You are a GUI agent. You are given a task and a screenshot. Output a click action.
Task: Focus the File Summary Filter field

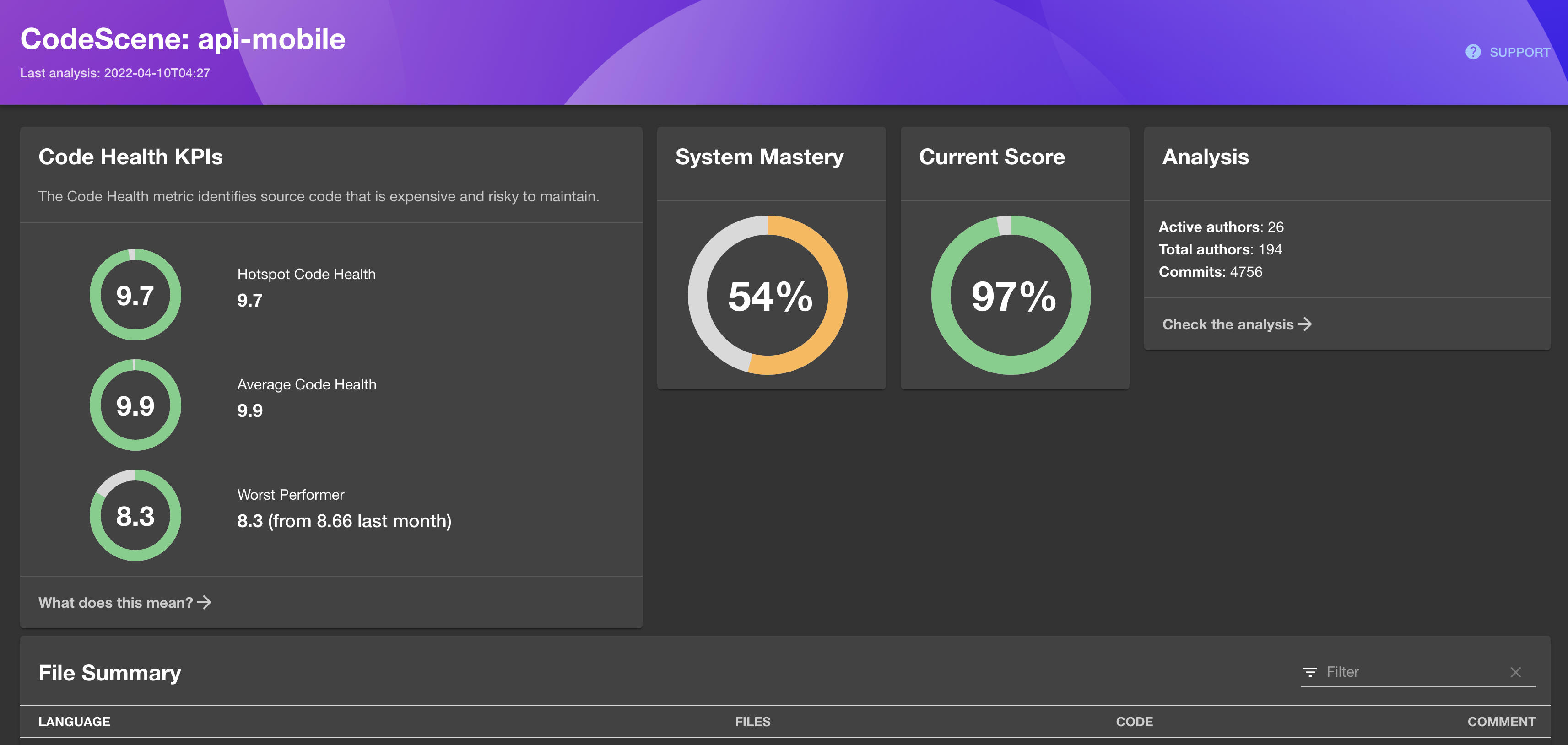pos(1412,672)
